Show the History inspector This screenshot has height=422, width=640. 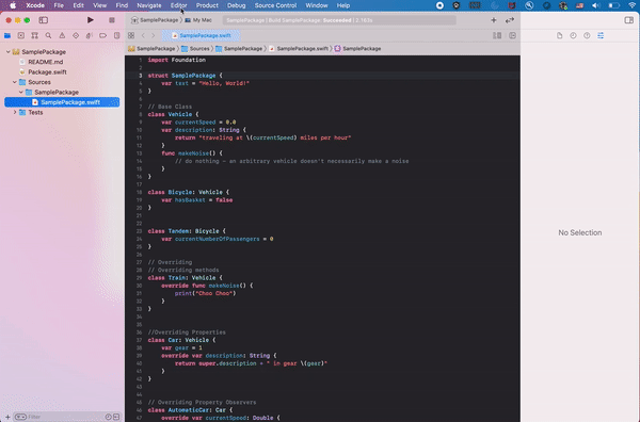(x=573, y=36)
